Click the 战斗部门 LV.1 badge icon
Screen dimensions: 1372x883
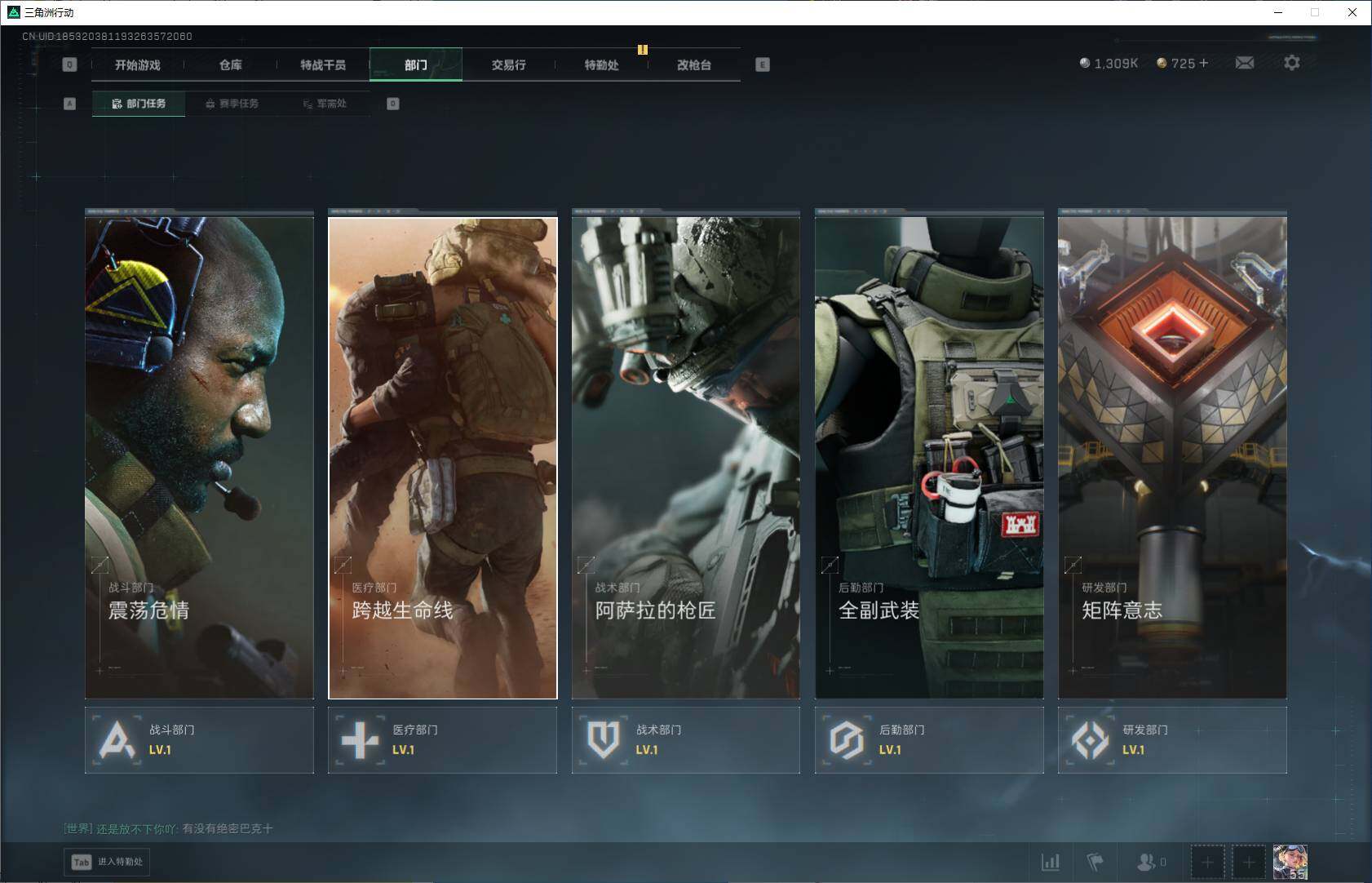point(117,740)
